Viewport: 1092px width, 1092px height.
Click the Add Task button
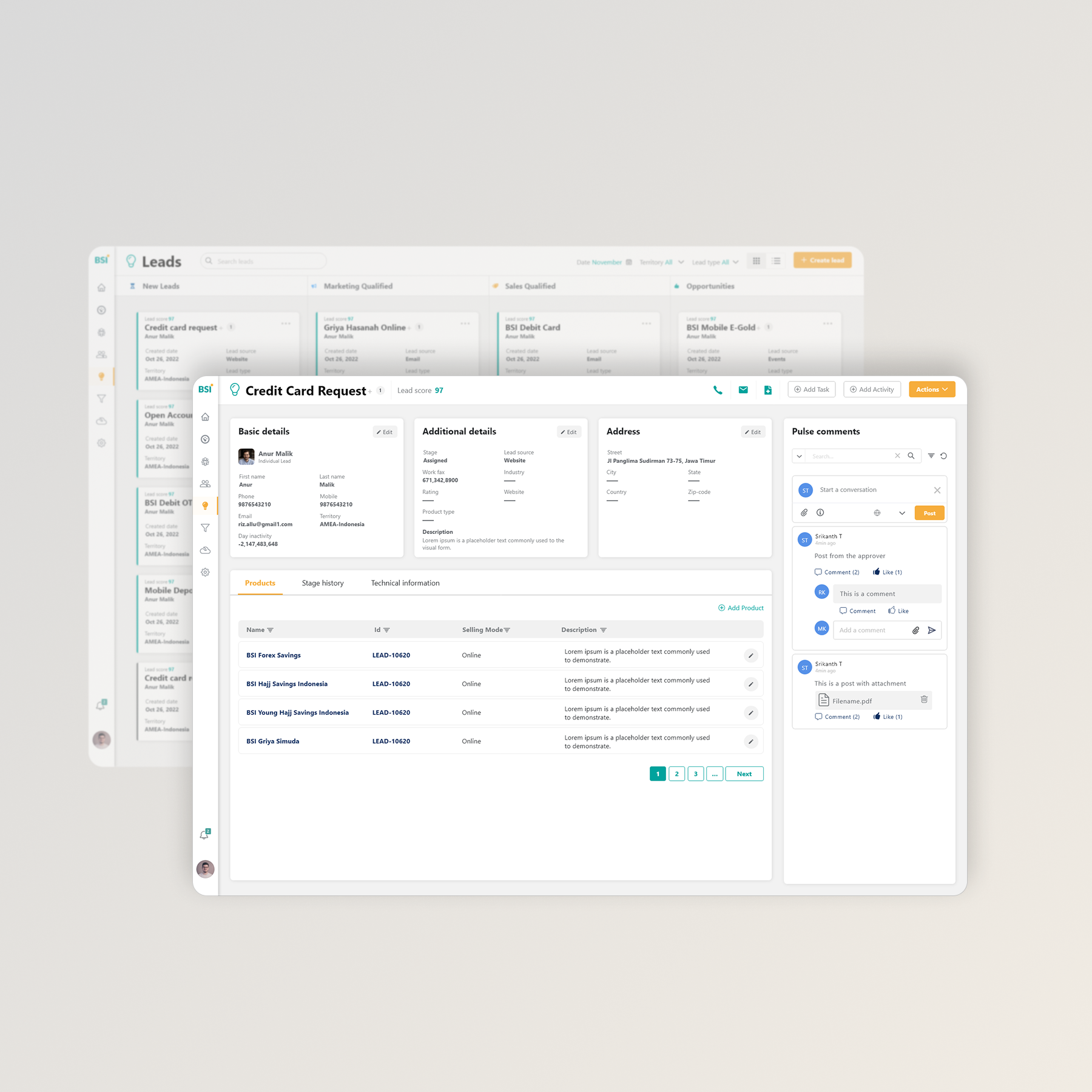click(812, 389)
